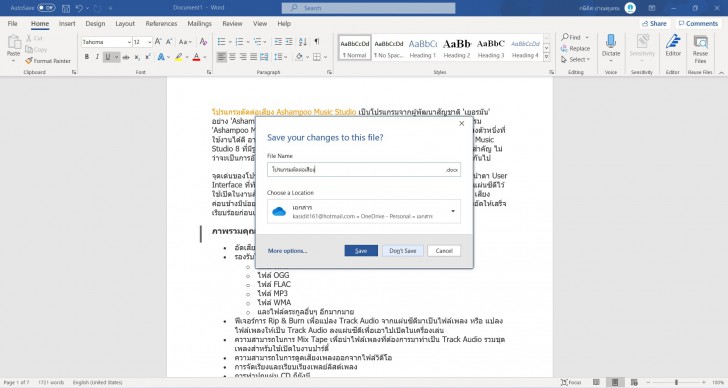The width and height of the screenshot is (728, 388).
Task: Decrease paragraph indent
Action: (x=278, y=42)
